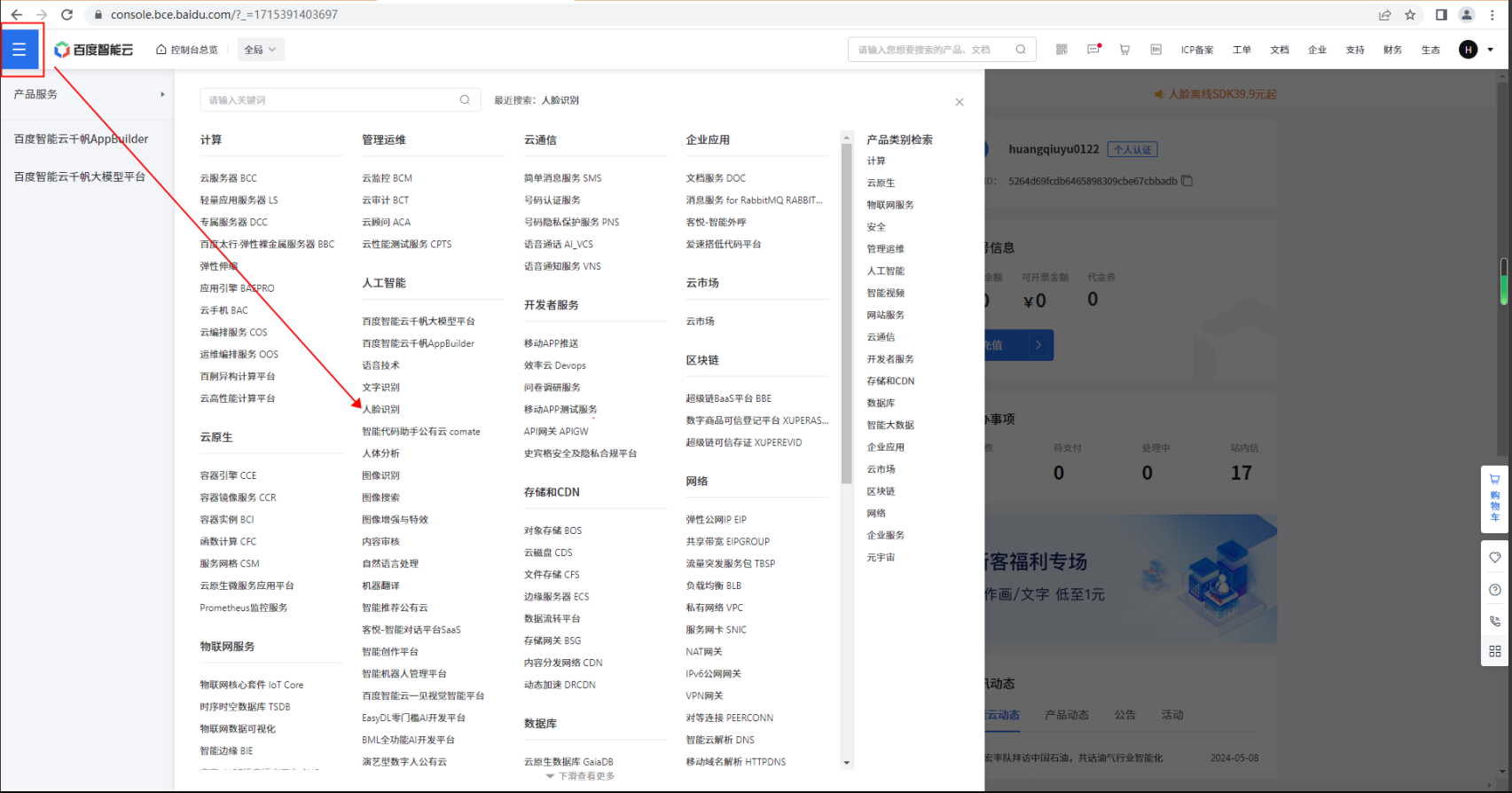The height and width of the screenshot is (793, 1512).
Task: Open the 财务 top menu item
Action: coord(1392,50)
